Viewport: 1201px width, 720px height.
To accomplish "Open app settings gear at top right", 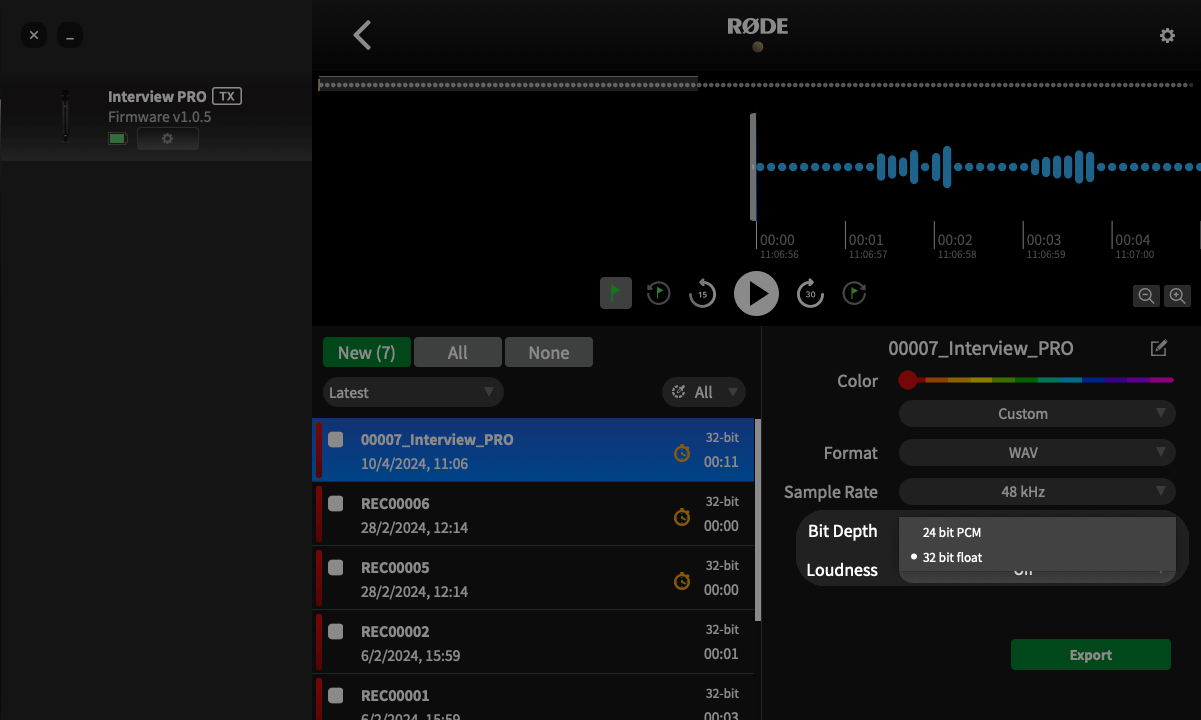I will pos(1167,36).
